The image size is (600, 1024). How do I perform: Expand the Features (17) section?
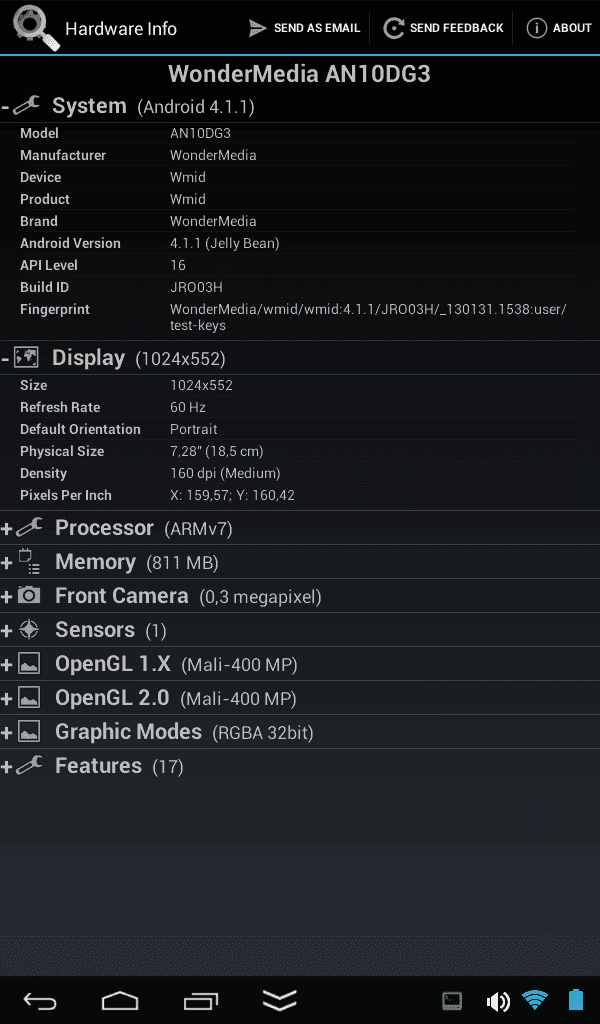(x=300, y=765)
